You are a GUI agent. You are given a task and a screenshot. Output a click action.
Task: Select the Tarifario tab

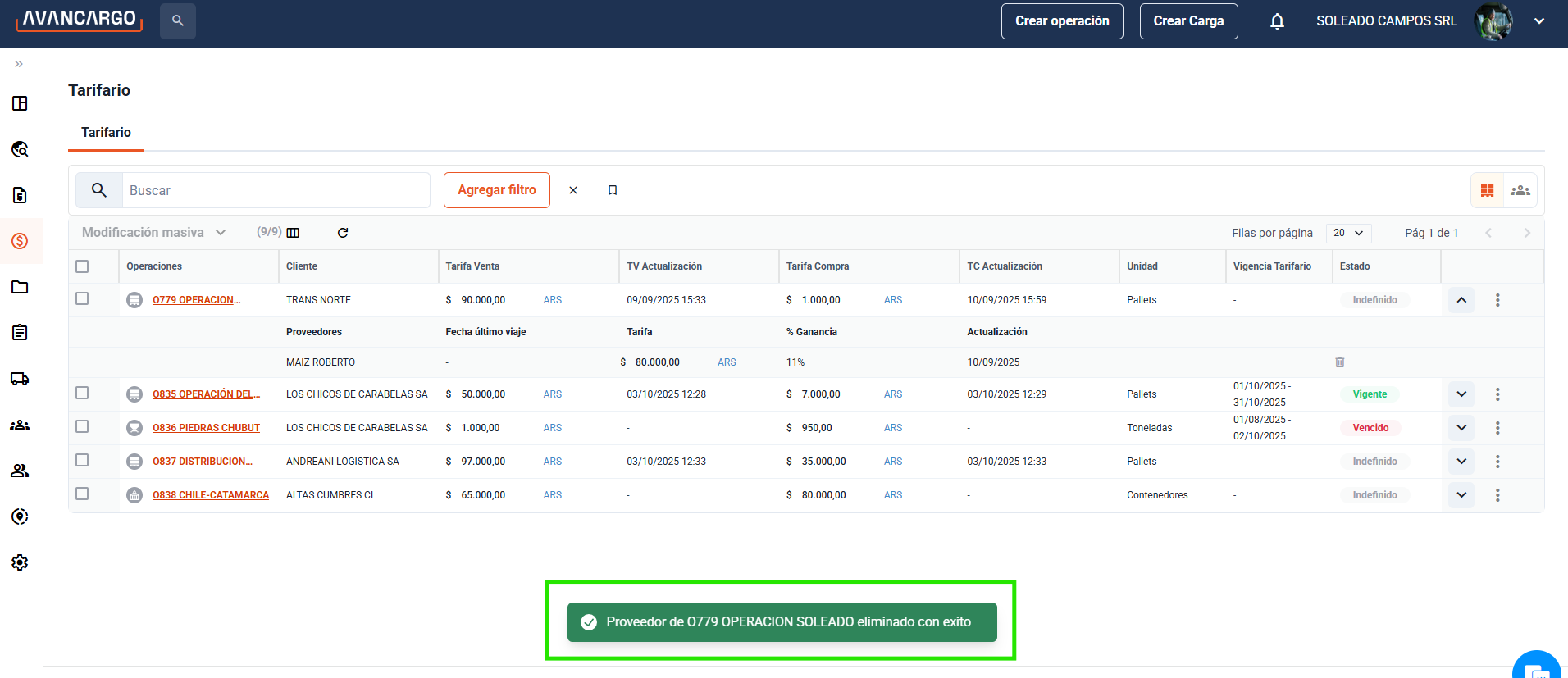(106, 133)
